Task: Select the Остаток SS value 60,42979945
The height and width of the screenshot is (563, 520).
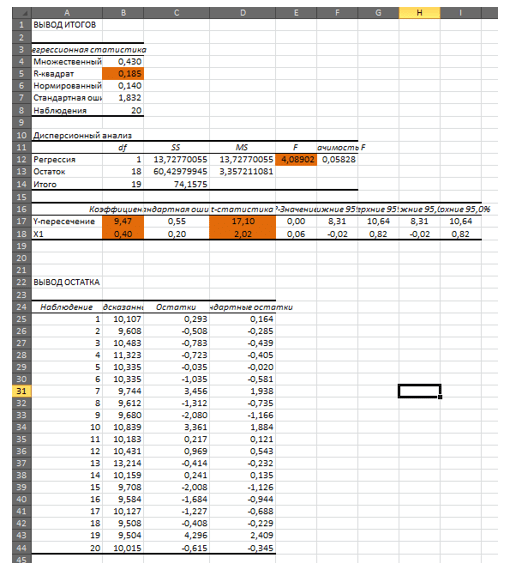Action: [177, 172]
